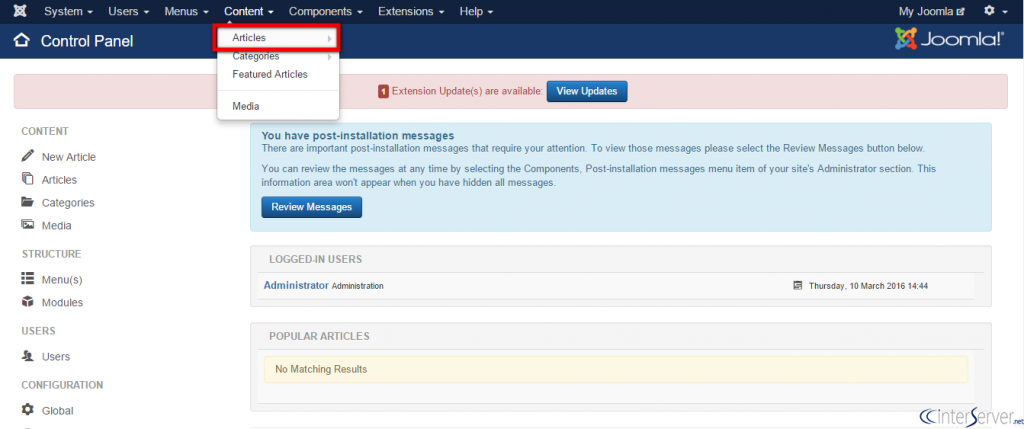
Task: Select Categories in the Content menu
Action: (x=278, y=56)
